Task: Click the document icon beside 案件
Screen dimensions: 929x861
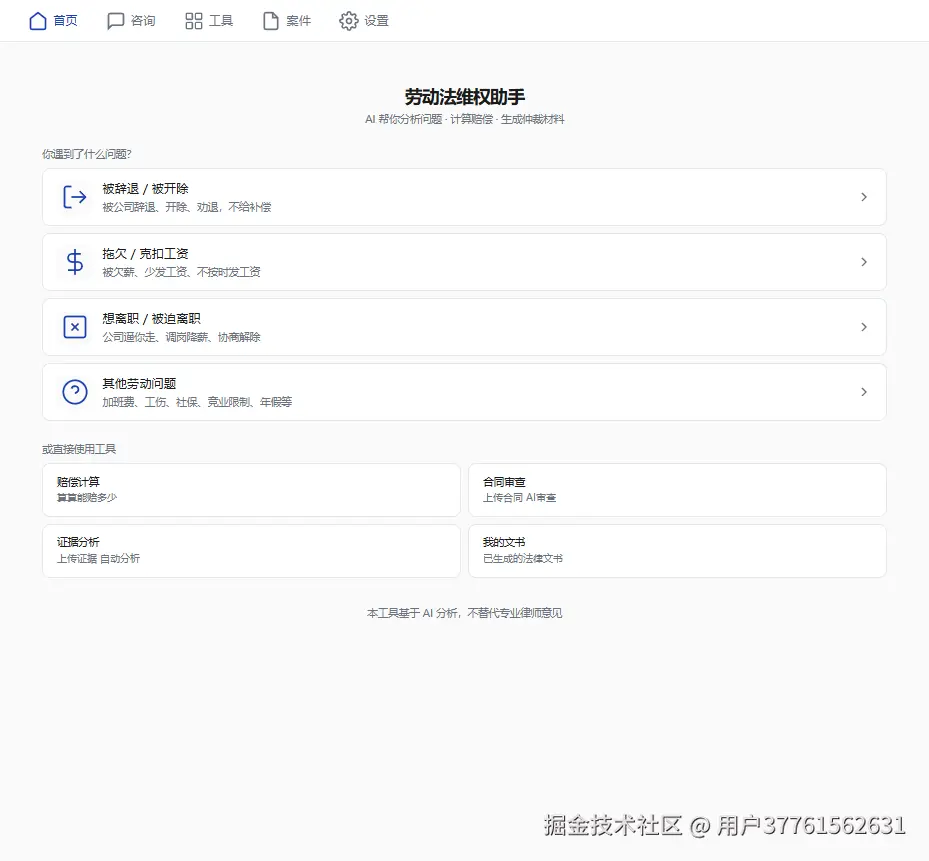Action: pyautogui.click(x=271, y=21)
